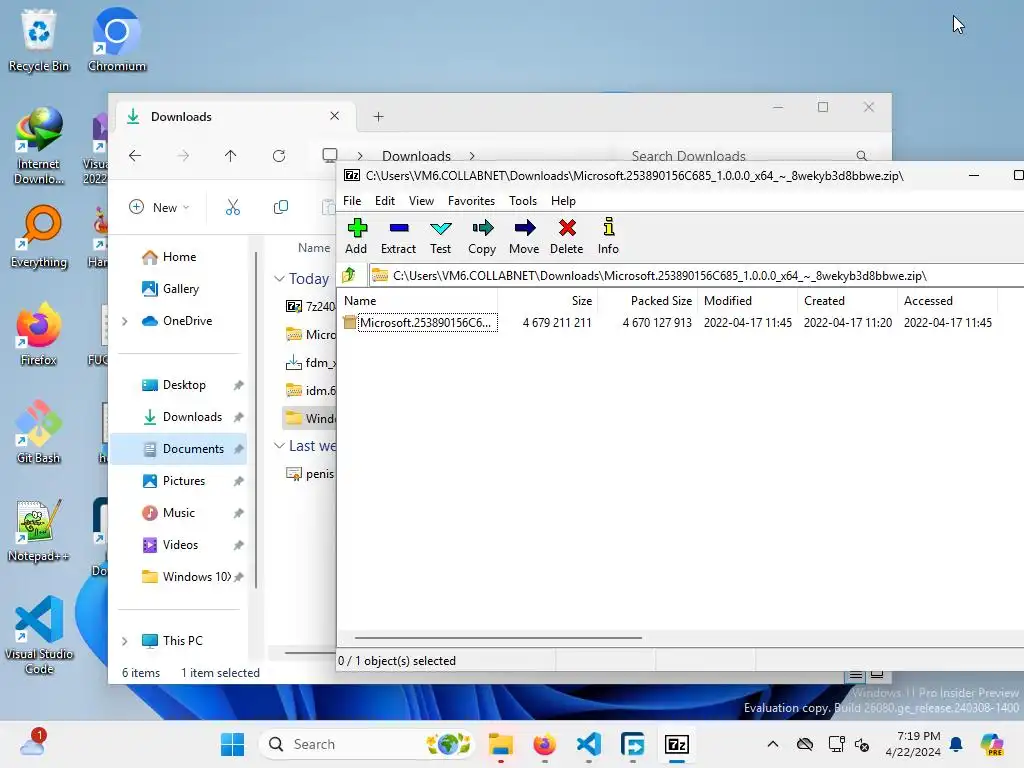The width and height of the screenshot is (1024, 768).
Task: Select the Notepad++ desktop shortcut
Action: [x=39, y=530]
